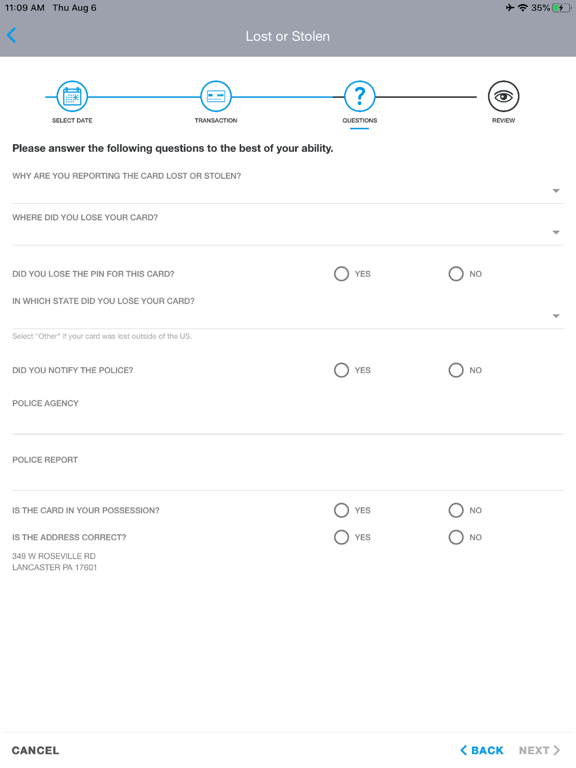Go to the Review eye step icon
The width and height of the screenshot is (576, 768).
[504, 96]
